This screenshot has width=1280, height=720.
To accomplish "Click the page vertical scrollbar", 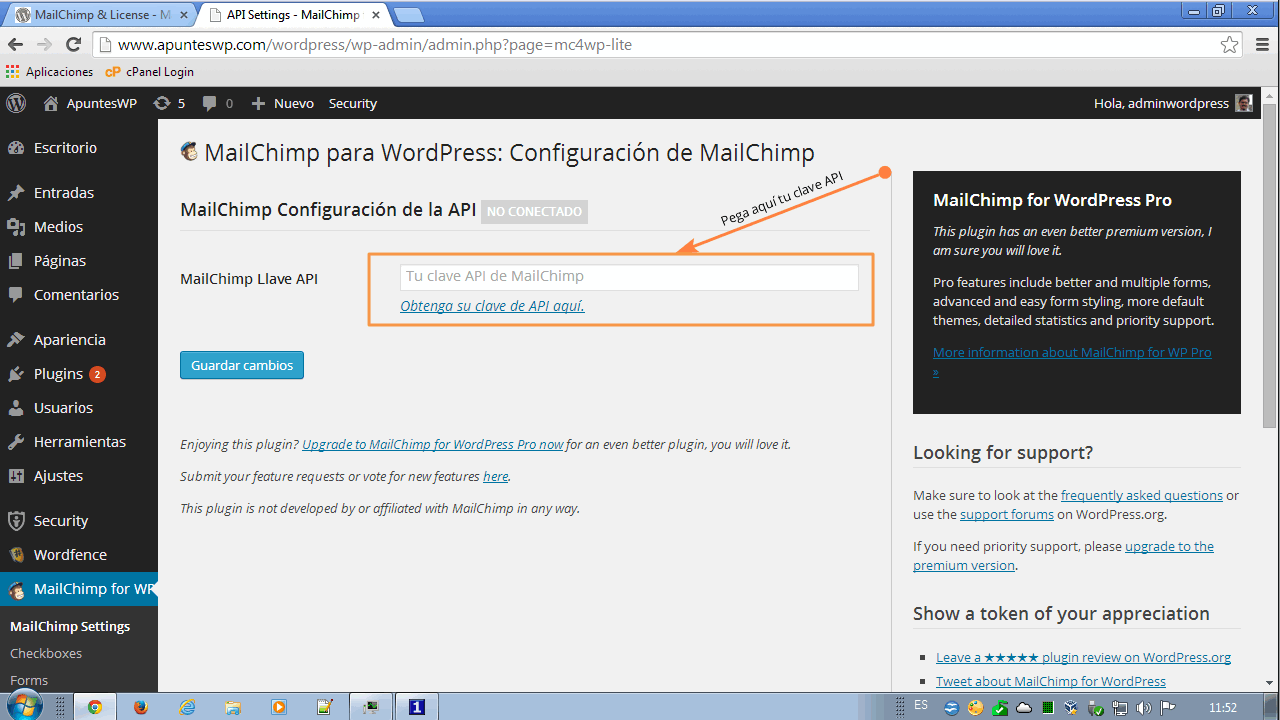I will pyautogui.click(x=1270, y=266).
